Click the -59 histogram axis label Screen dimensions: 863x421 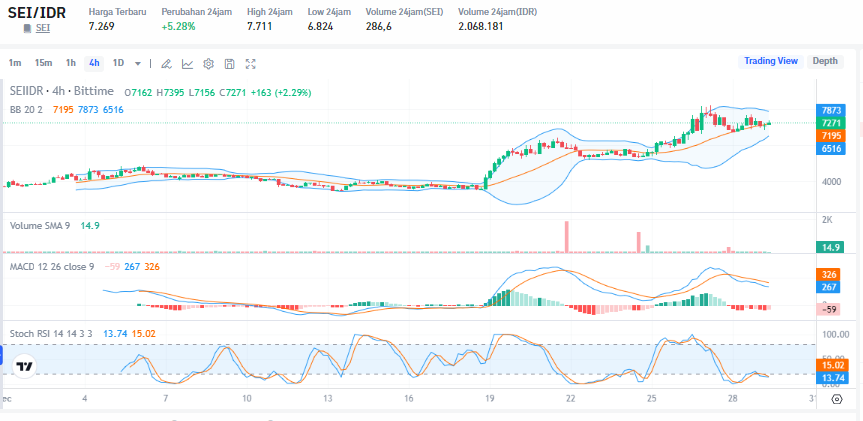coord(830,309)
